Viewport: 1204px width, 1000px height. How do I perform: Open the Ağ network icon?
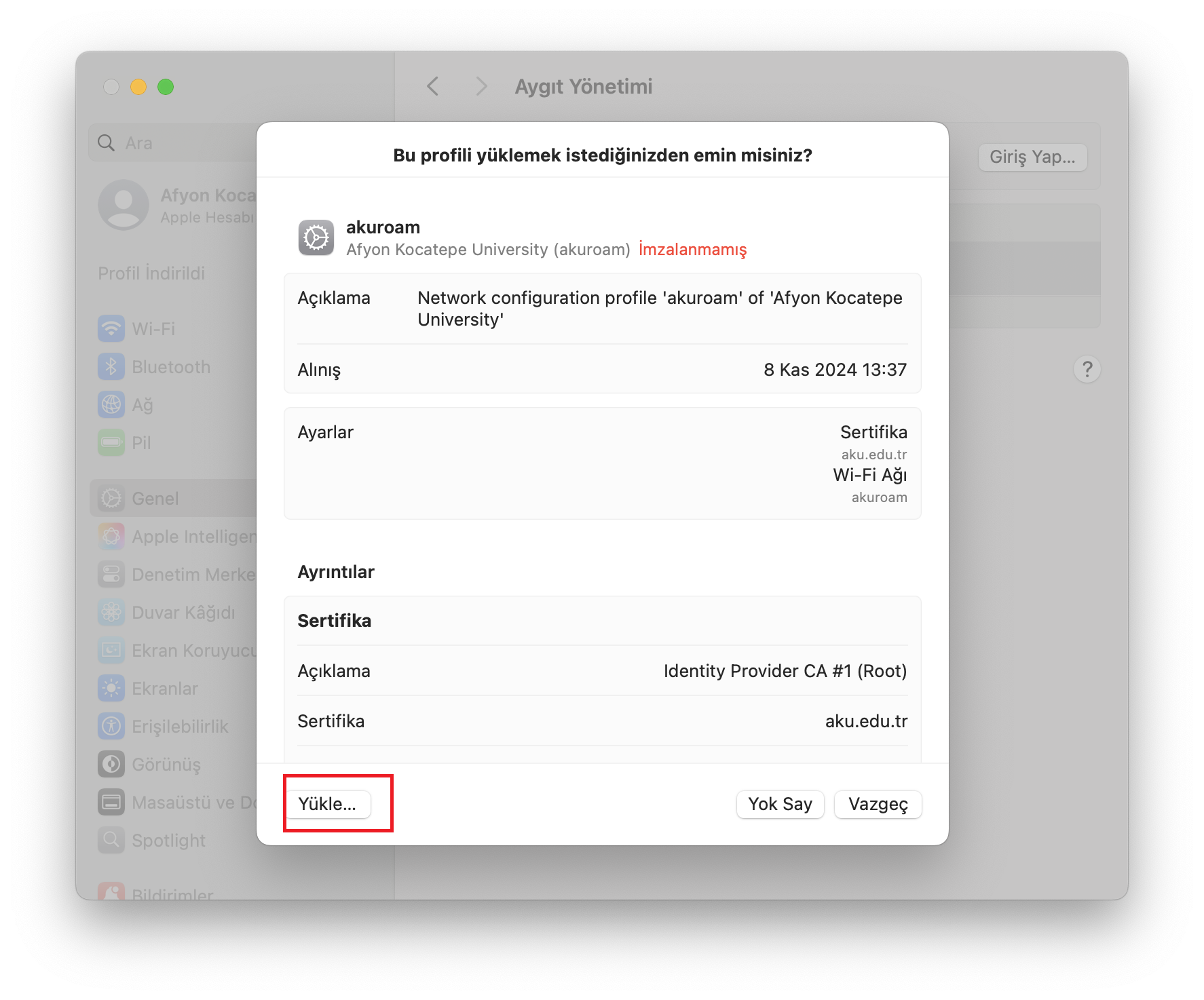[112, 405]
